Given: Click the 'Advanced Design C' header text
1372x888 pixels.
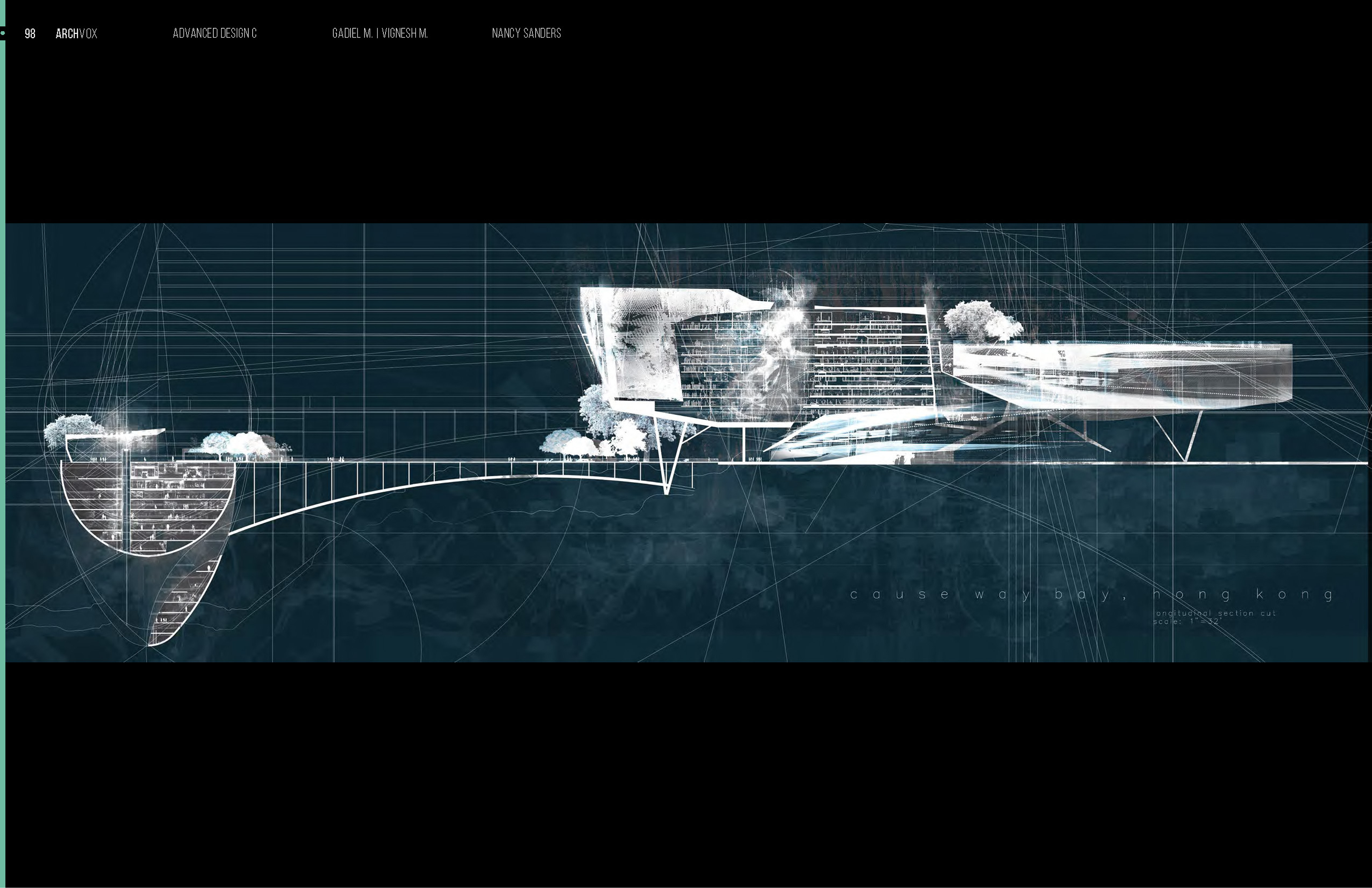Looking at the screenshot, I should [x=214, y=34].
